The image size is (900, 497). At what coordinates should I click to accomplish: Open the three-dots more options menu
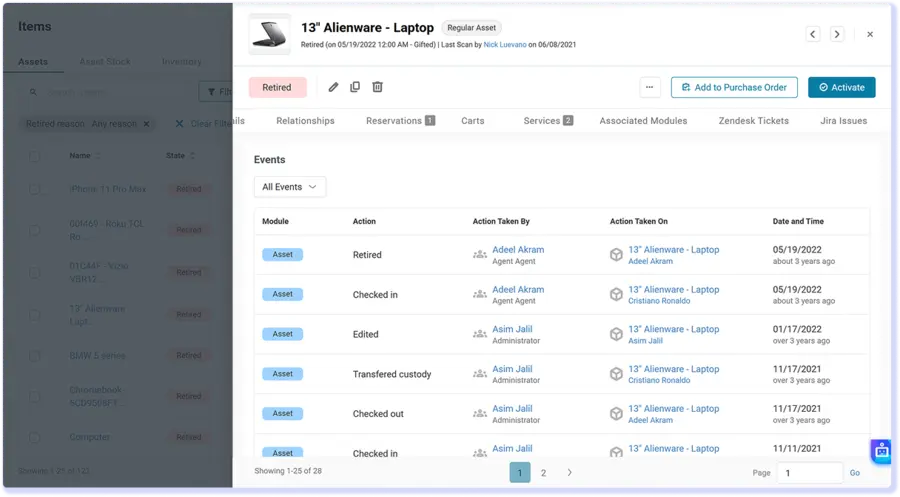point(650,87)
